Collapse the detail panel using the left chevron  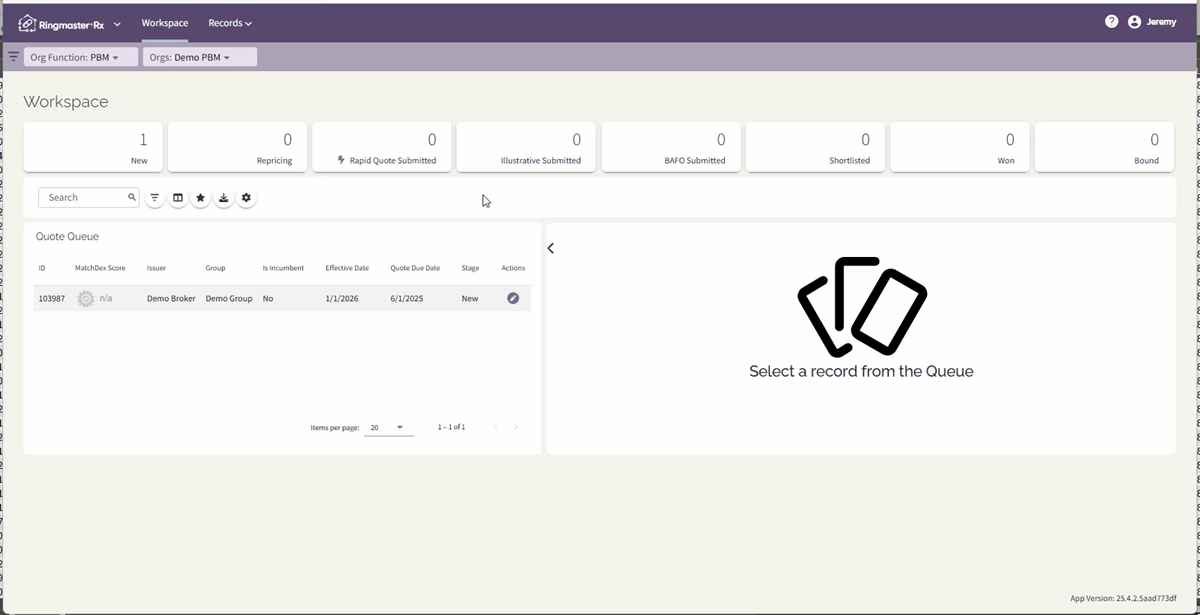[x=550, y=247]
